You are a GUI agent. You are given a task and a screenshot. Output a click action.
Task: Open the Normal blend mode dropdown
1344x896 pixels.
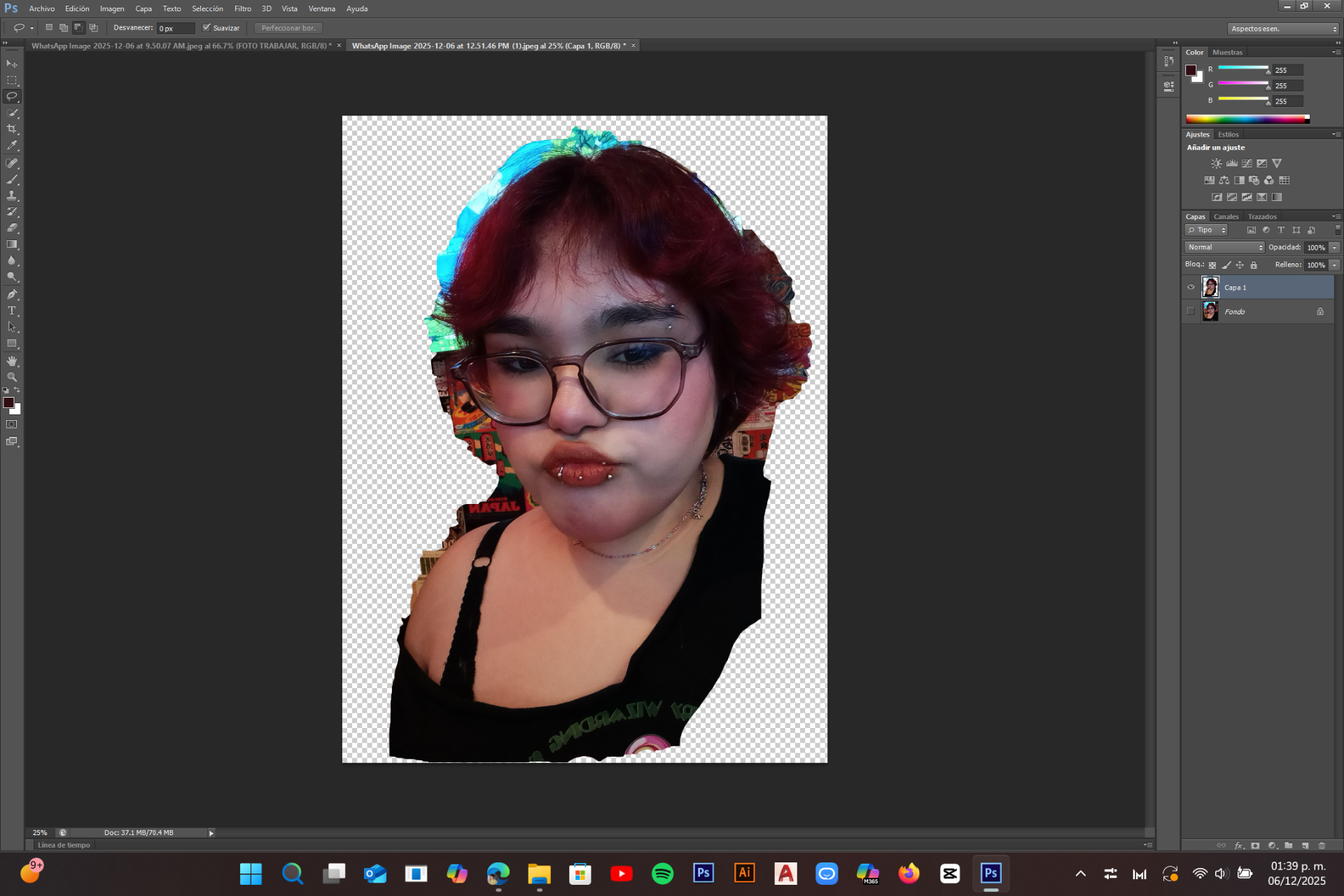click(1224, 247)
